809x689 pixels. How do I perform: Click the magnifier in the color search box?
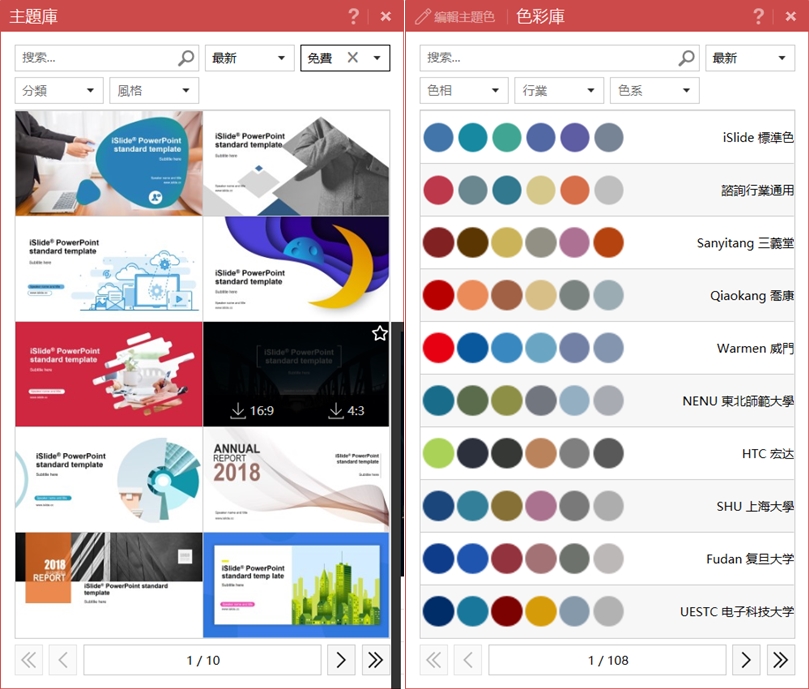point(686,58)
